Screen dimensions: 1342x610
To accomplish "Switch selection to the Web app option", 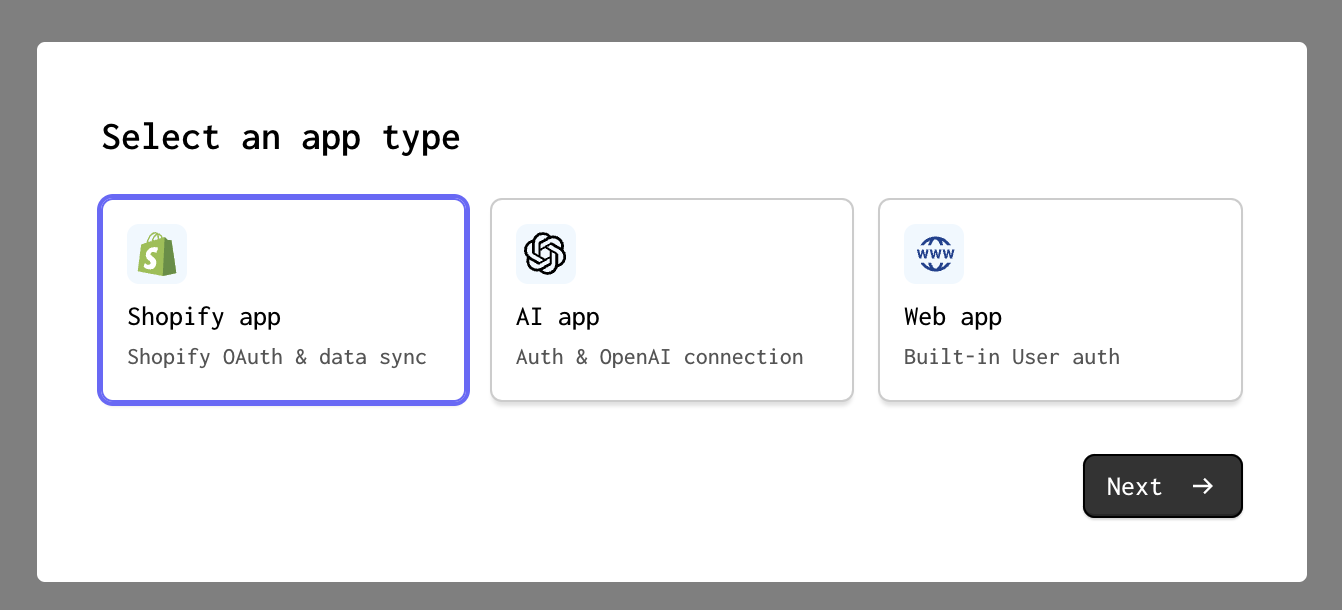I will coord(1060,299).
